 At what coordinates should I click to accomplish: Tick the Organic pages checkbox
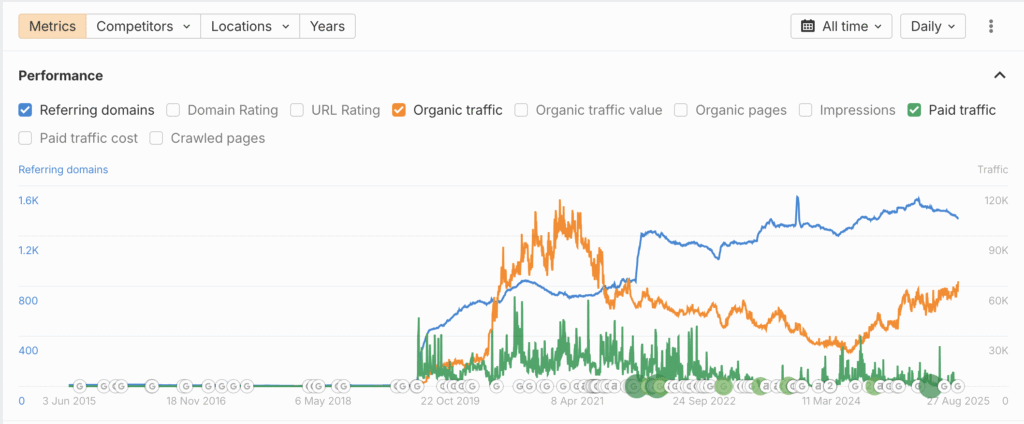pyautogui.click(x=681, y=110)
